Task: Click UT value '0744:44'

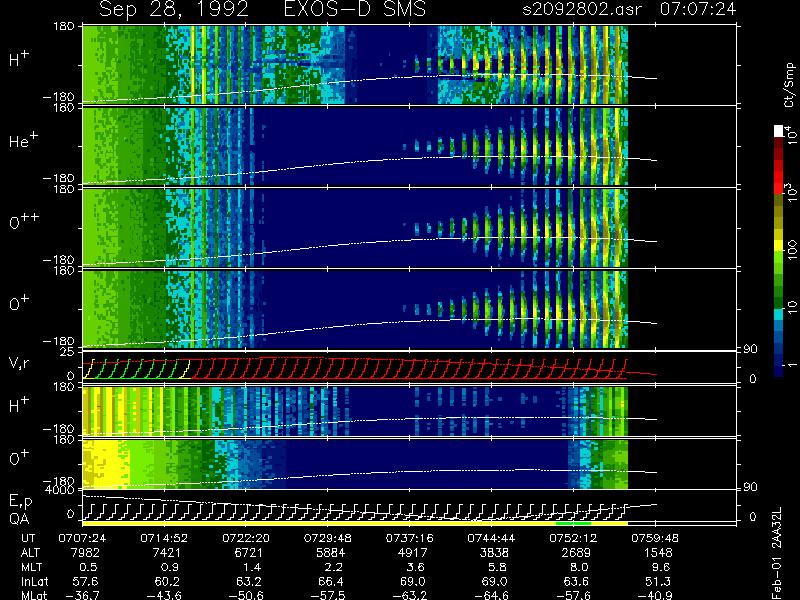Action: (491, 538)
